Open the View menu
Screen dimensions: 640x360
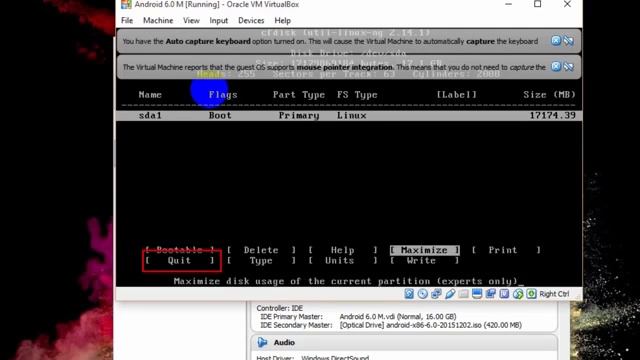191,20
